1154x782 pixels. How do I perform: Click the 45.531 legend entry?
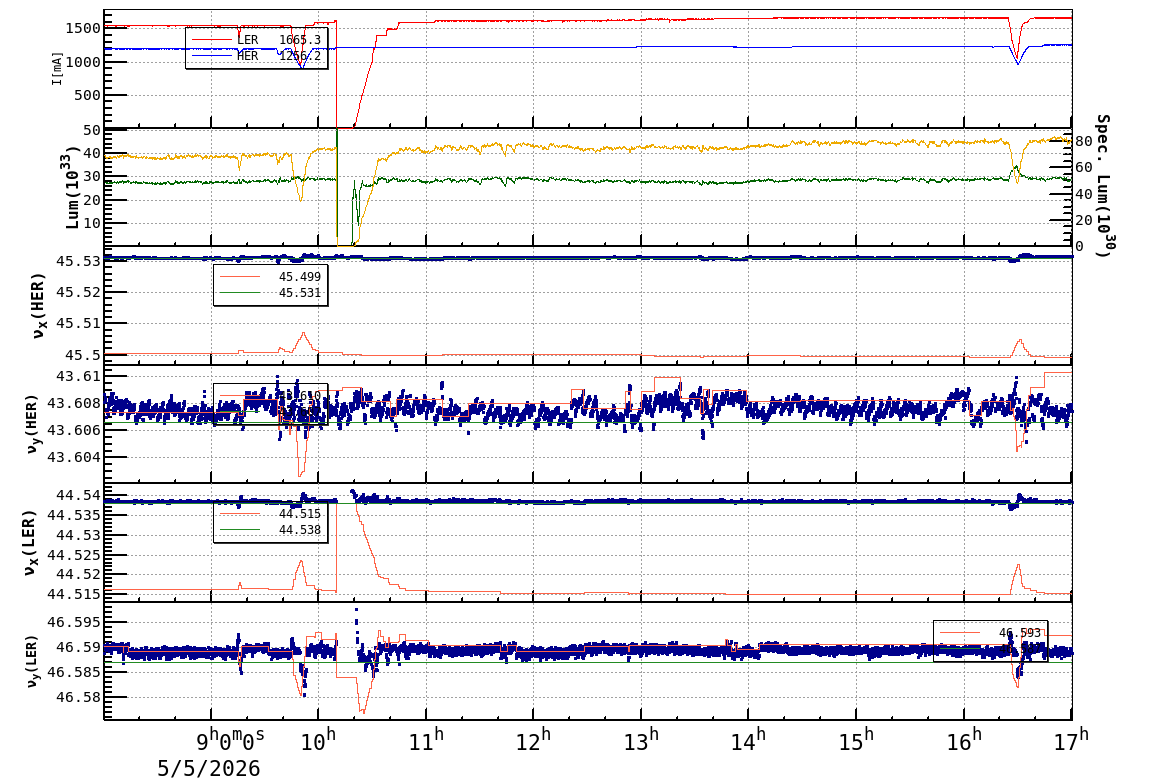[270, 293]
